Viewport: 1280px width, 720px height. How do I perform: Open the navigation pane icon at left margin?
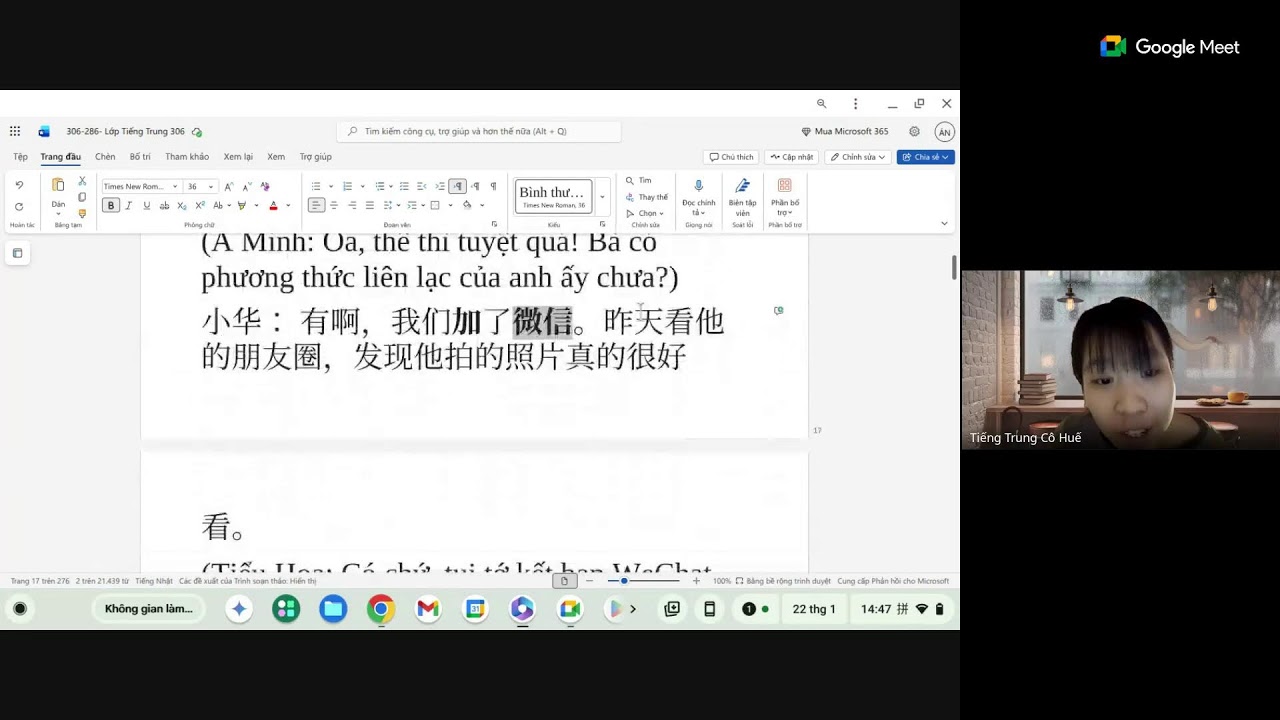pos(17,254)
